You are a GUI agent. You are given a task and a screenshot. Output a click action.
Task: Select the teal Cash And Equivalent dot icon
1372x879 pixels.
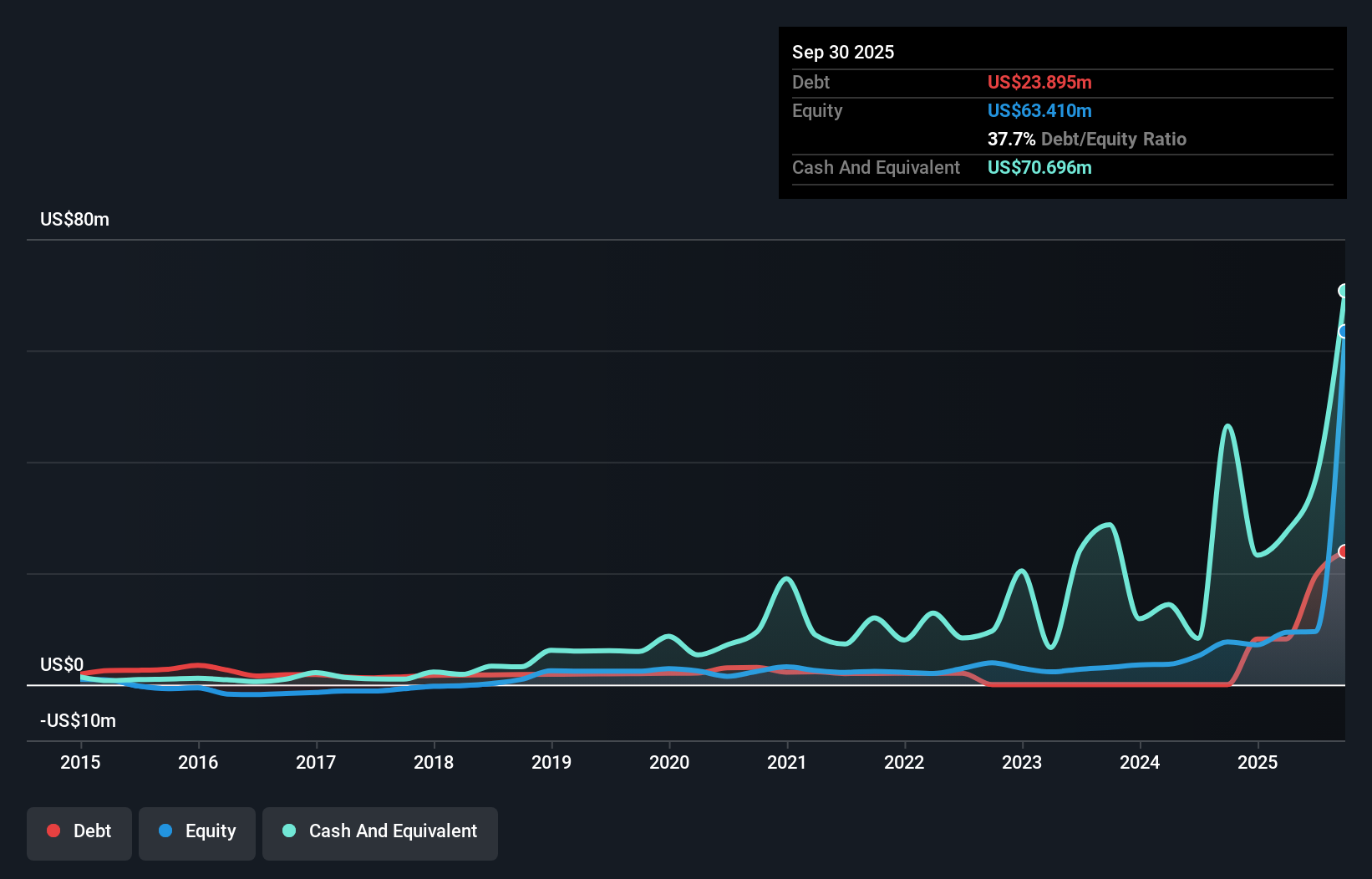tap(288, 831)
